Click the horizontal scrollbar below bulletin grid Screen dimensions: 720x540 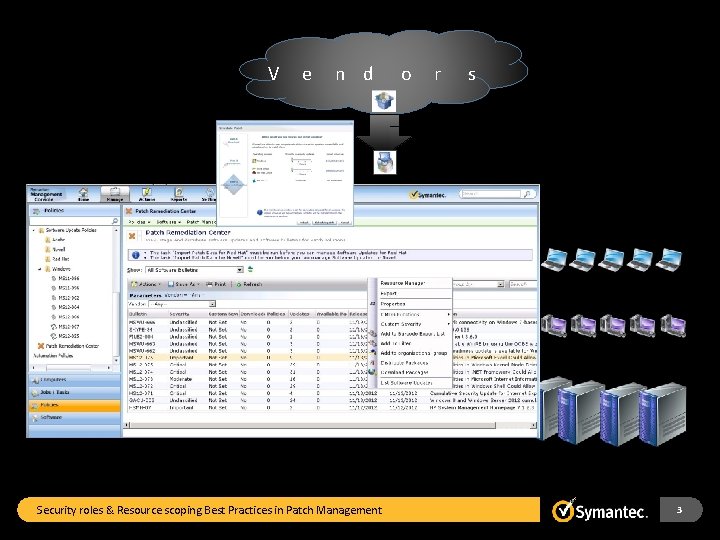[x=328, y=426]
